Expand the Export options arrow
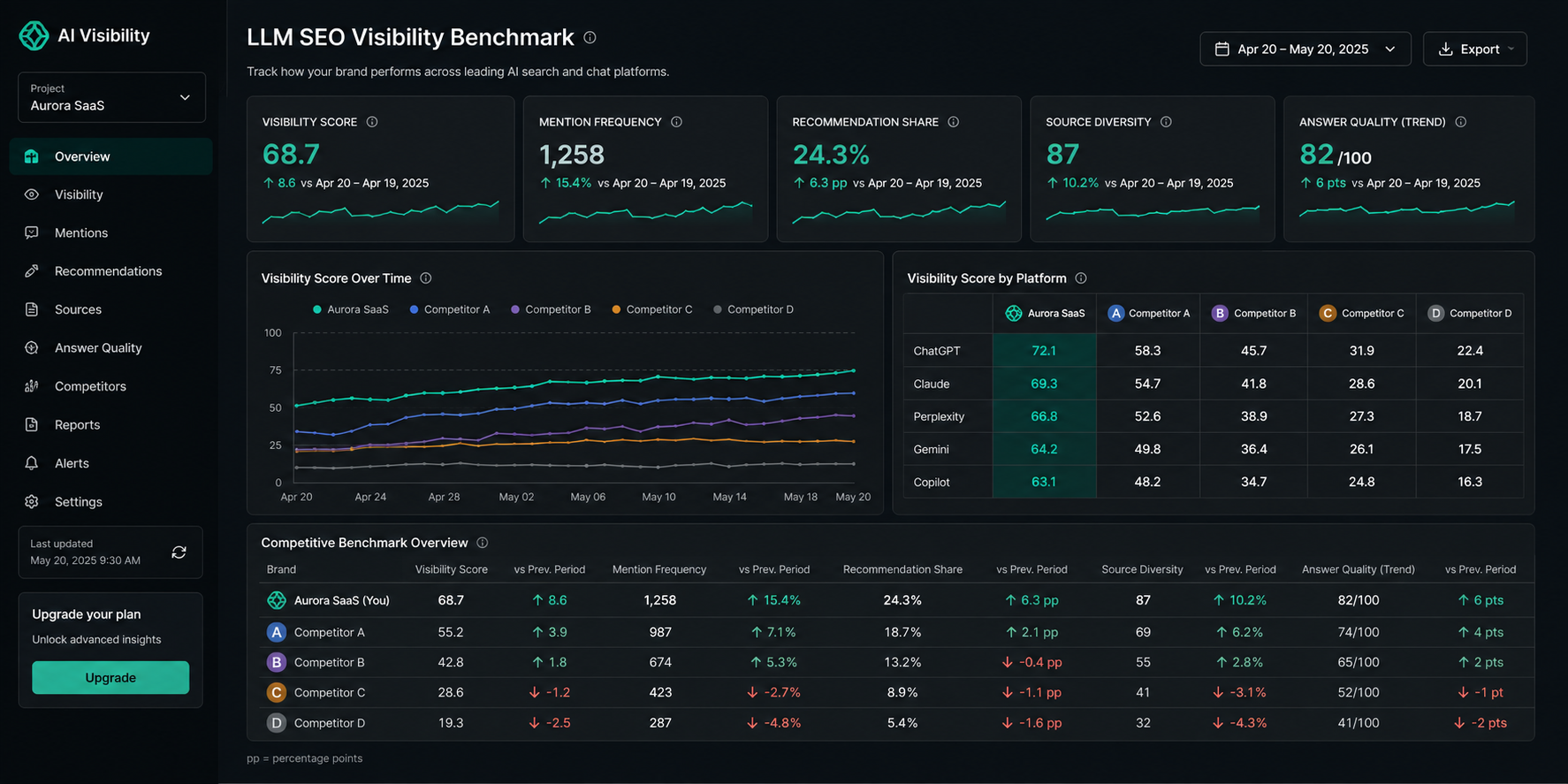This screenshot has width=1568, height=784. pos(1511,49)
